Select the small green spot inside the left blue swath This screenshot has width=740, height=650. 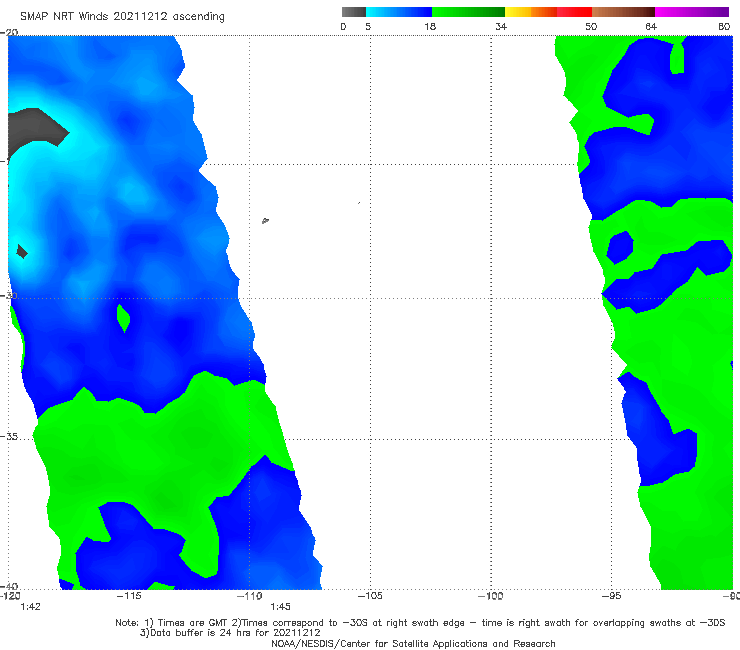(x=124, y=318)
